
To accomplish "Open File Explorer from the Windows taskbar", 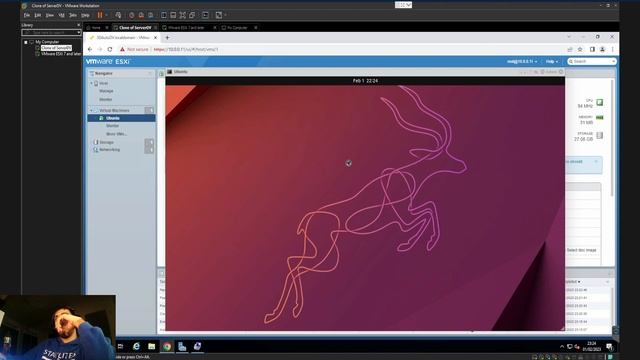I will tap(151, 346).
